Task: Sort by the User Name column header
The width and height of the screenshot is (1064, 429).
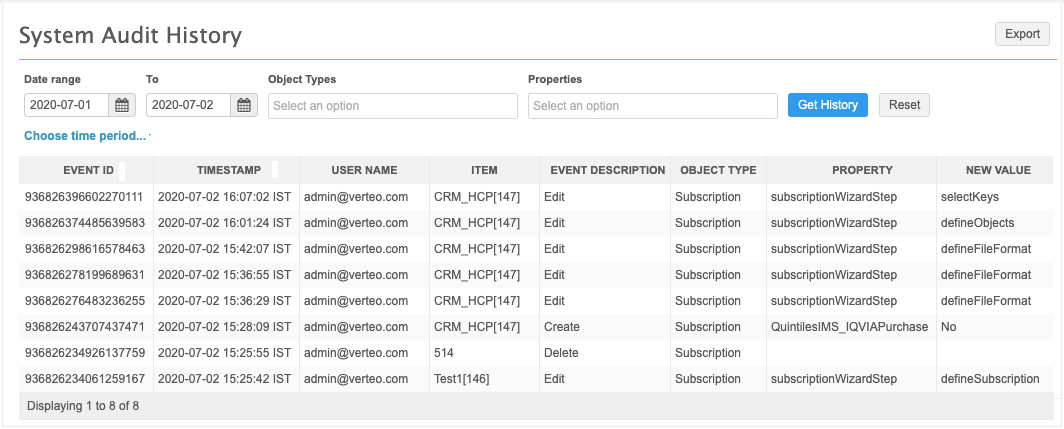Action: (363, 170)
